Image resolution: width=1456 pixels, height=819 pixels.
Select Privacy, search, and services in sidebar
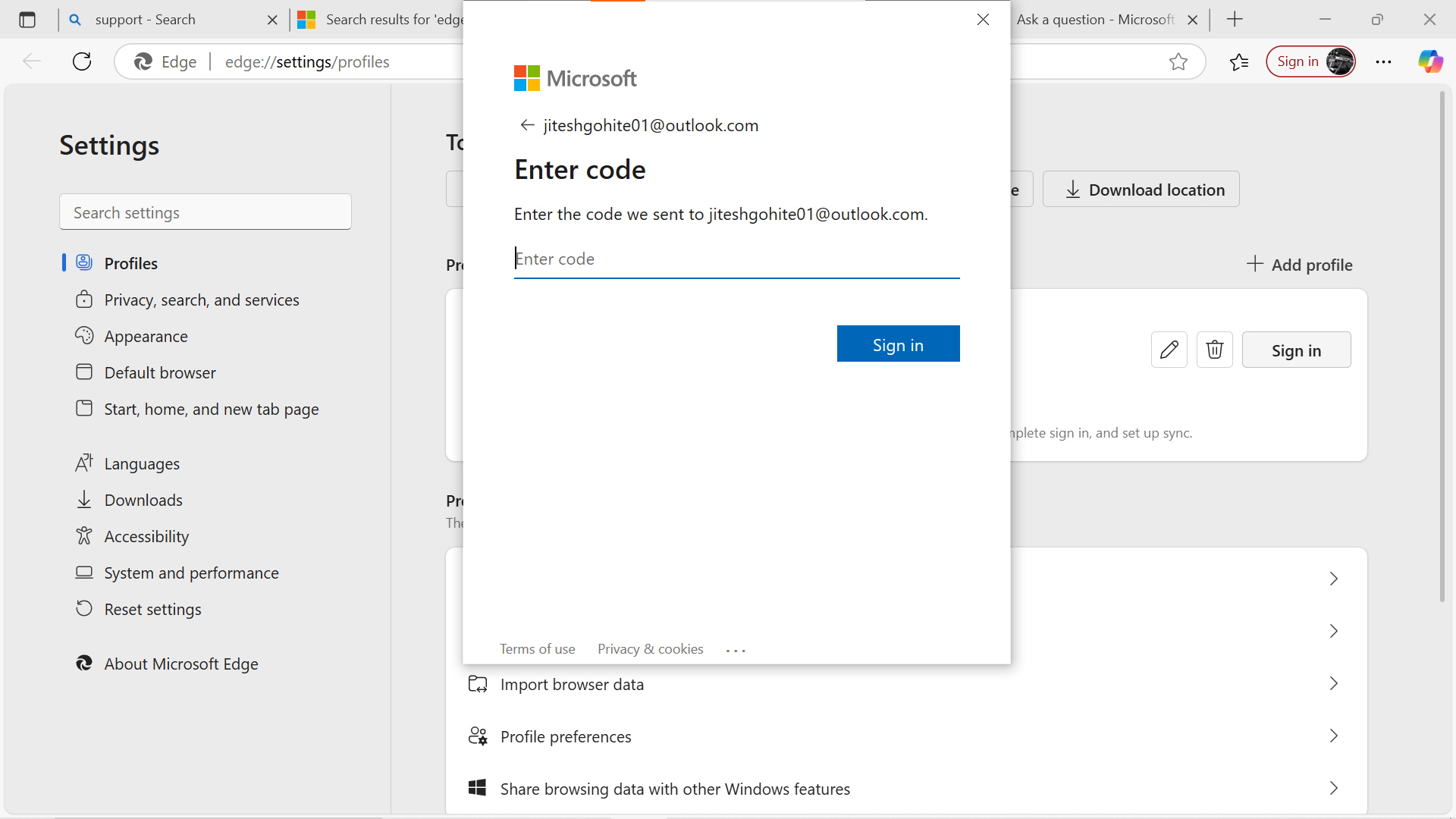pos(201,300)
